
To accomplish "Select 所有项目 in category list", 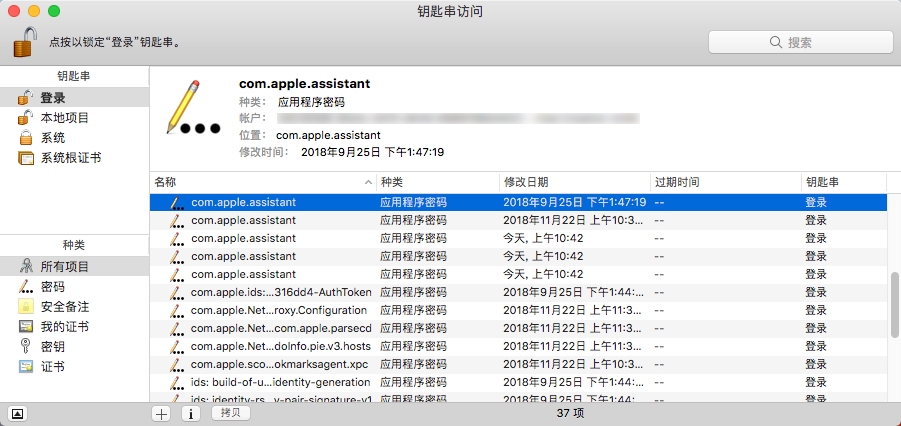I will pos(64,267).
